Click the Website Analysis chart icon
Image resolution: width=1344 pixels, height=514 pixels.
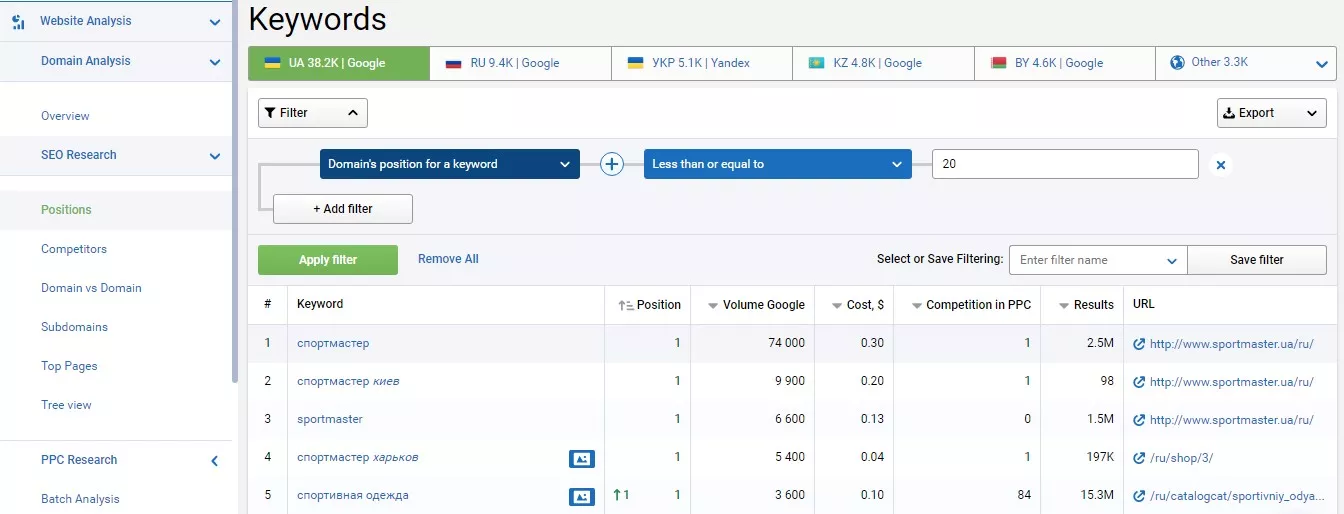[x=18, y=21]
